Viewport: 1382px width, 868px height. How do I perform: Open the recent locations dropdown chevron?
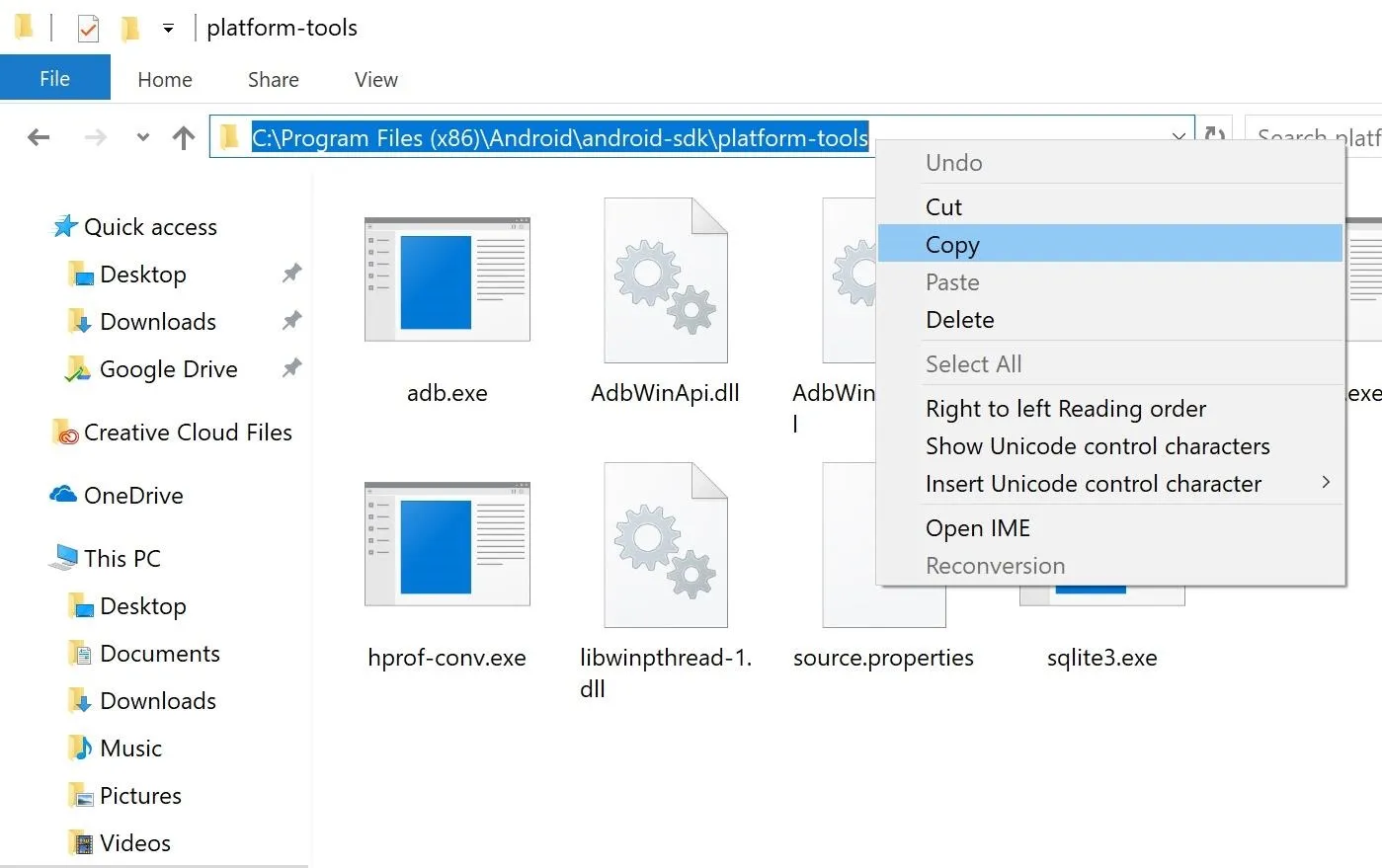(x=143, y=137)
